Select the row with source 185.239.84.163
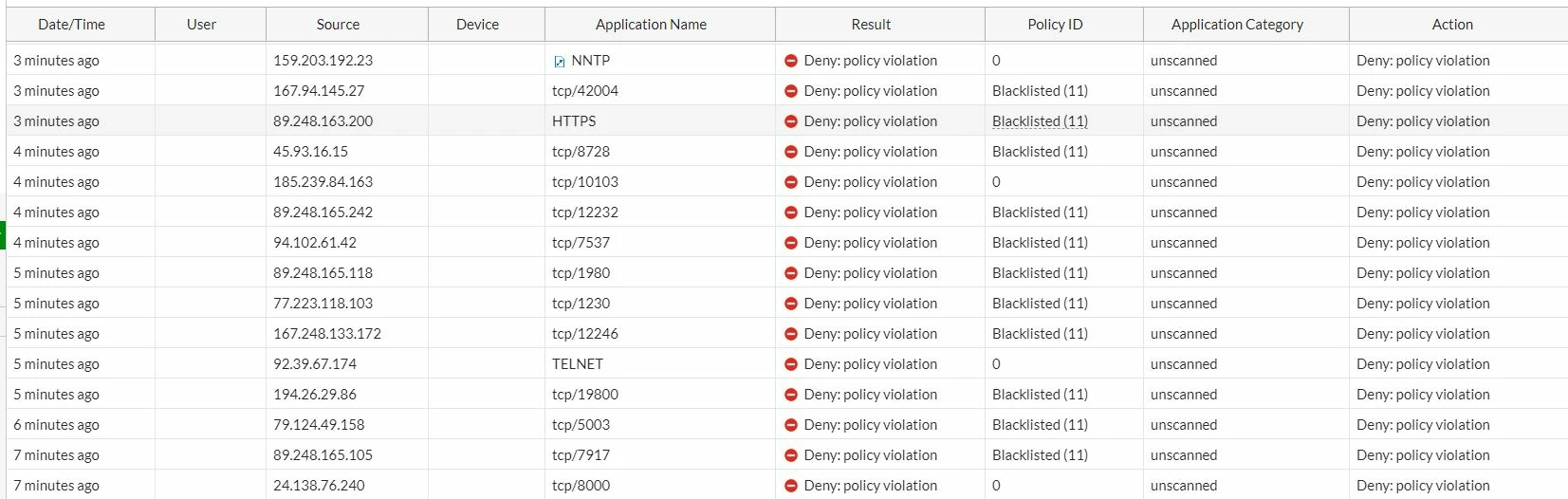 click(787, 182)
